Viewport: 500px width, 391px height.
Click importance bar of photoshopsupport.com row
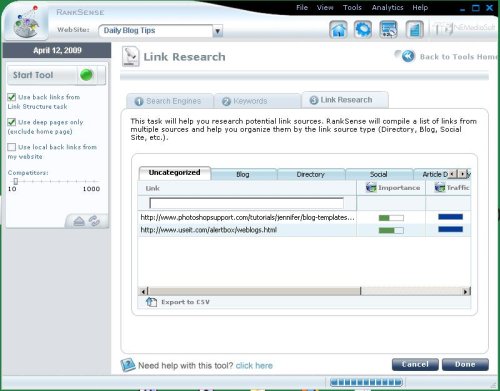391,218
